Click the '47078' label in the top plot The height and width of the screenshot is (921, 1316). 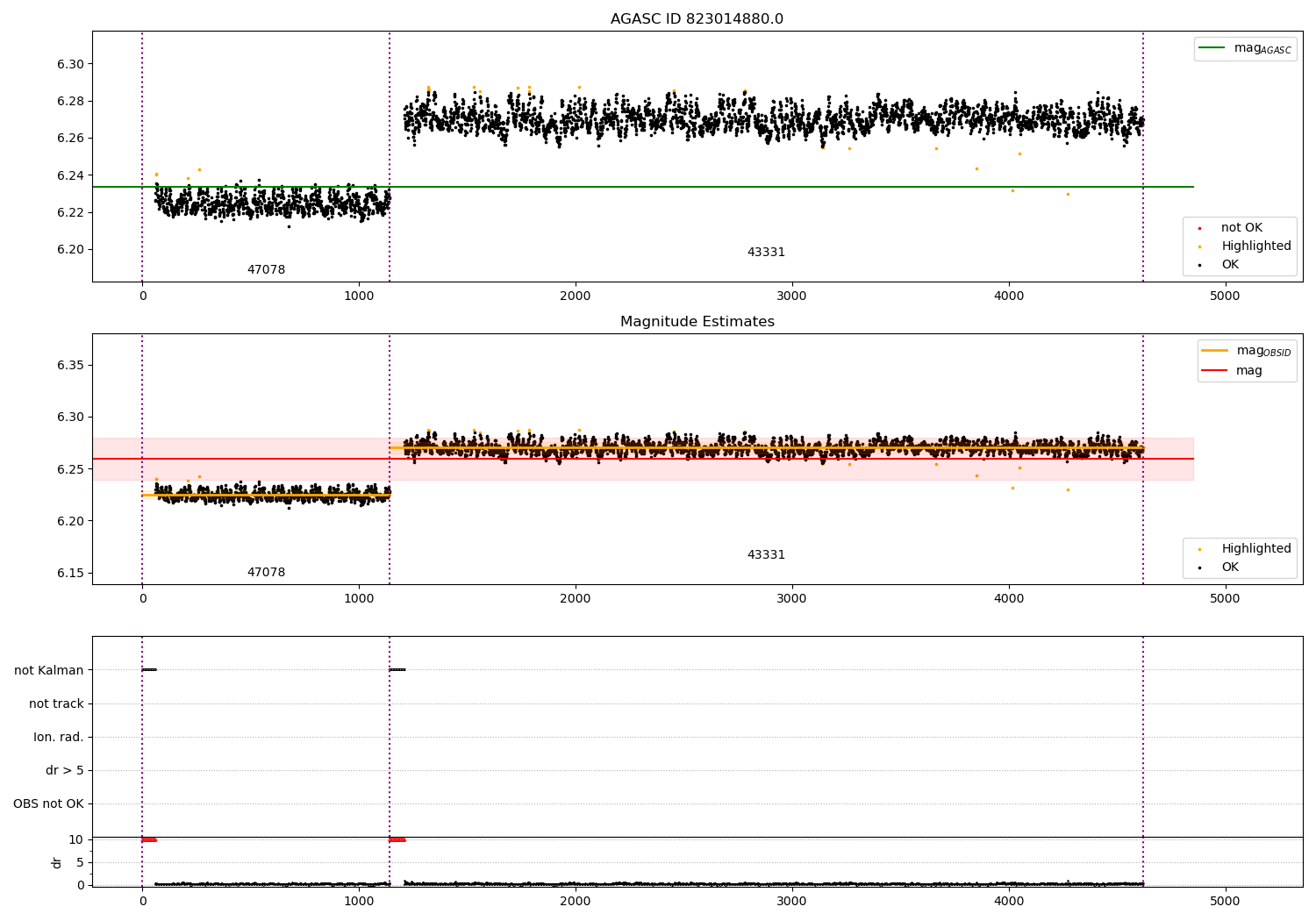(266, 270)
